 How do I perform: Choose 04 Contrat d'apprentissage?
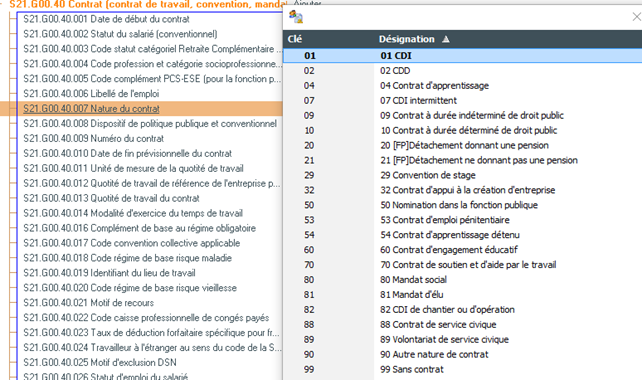[434, 86]
